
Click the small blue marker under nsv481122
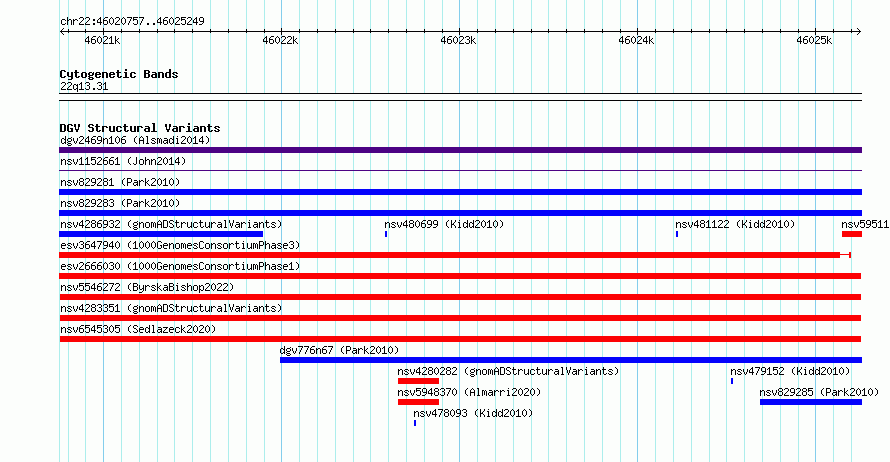(677, 234)
